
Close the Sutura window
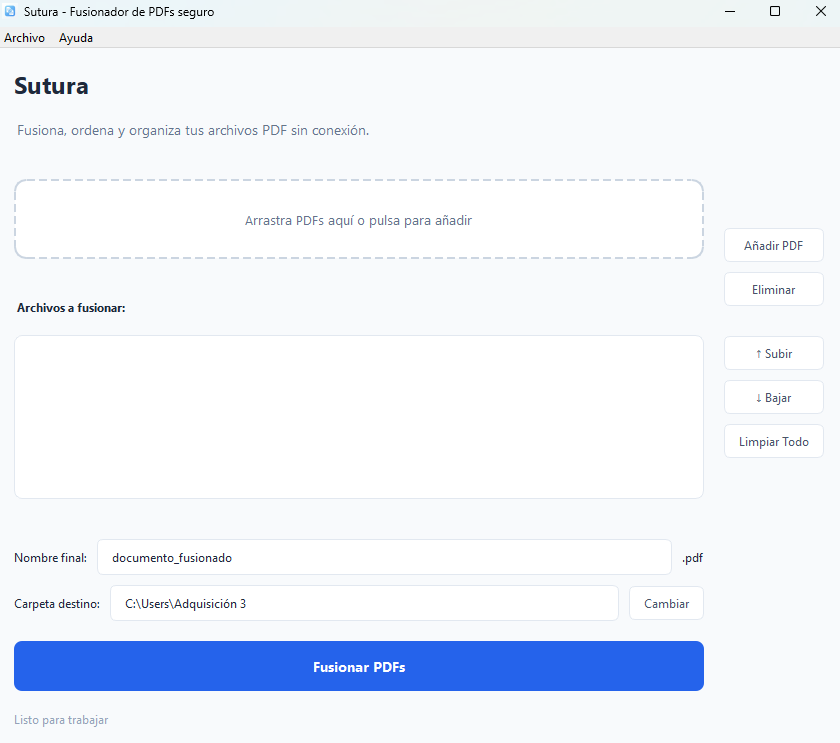coord(818,11)
